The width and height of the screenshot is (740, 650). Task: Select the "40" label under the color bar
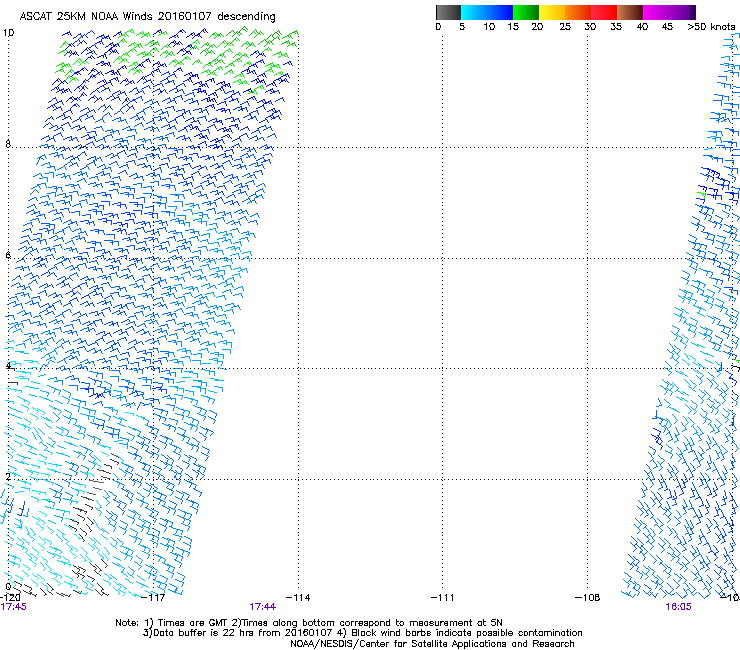[642, 27]
